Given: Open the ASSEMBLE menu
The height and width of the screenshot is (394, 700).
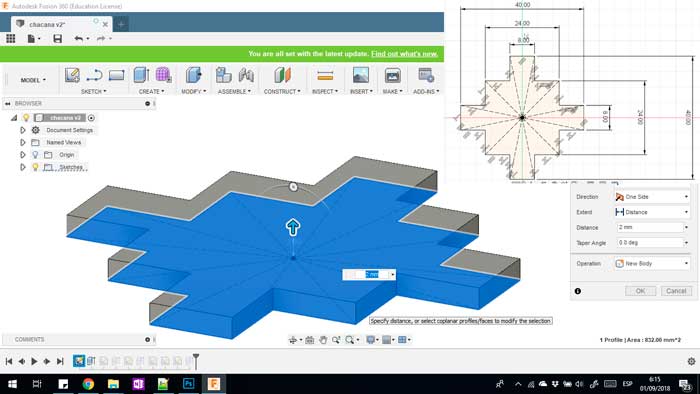Looking at the screenshot, I should [x=234, y=91].
